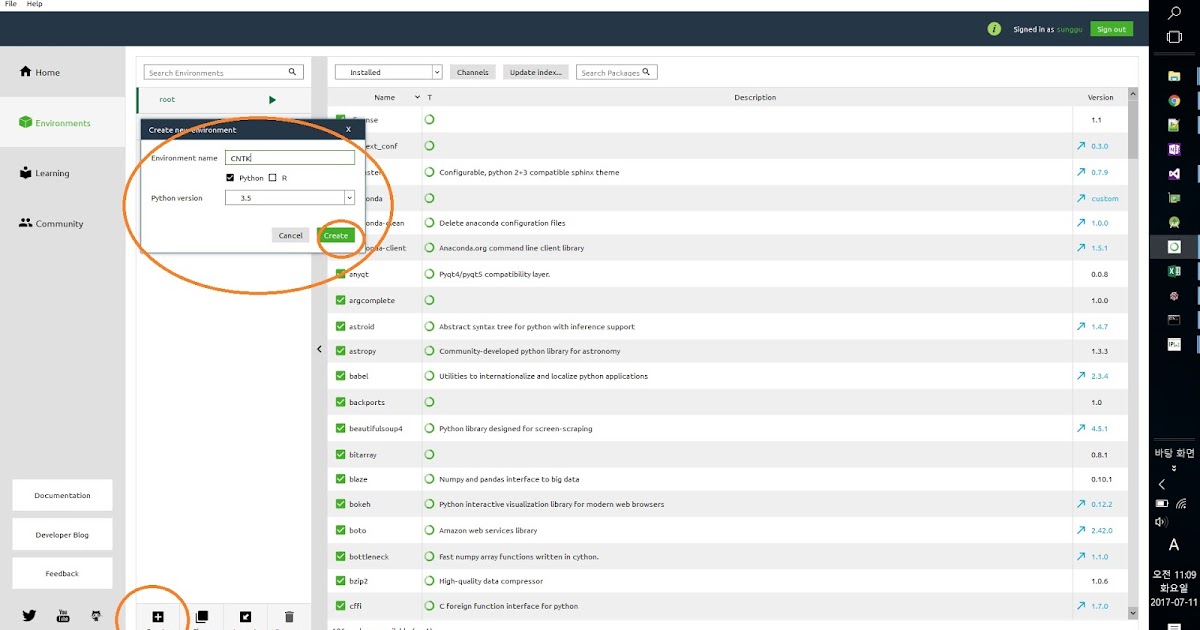This screenshot has width=1200, height=630.
Task: Click the Search Environments magnifier icon
Action: pos(293,72)
